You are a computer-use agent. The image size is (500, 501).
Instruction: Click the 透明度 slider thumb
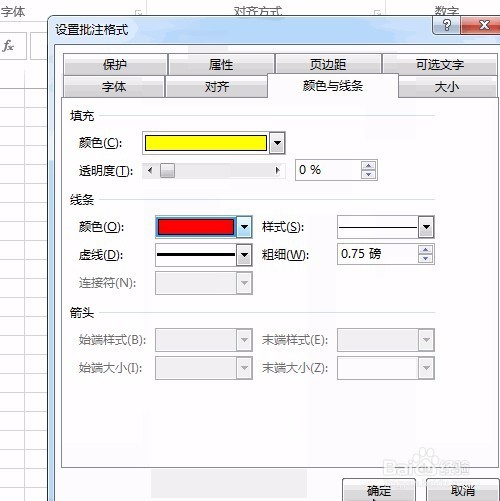tap(167, 171)
